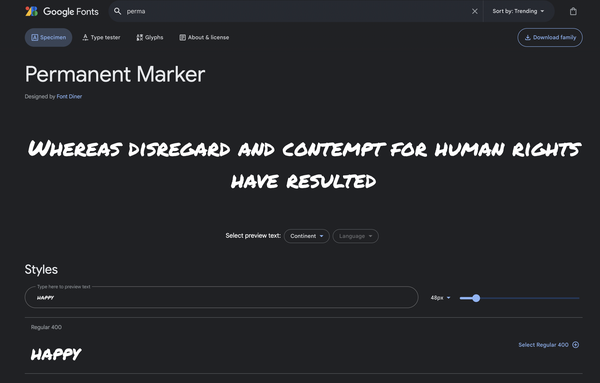This screenshot has width=600, height=383.
Task: Click the Google Fonts logo
Action: 62,11
